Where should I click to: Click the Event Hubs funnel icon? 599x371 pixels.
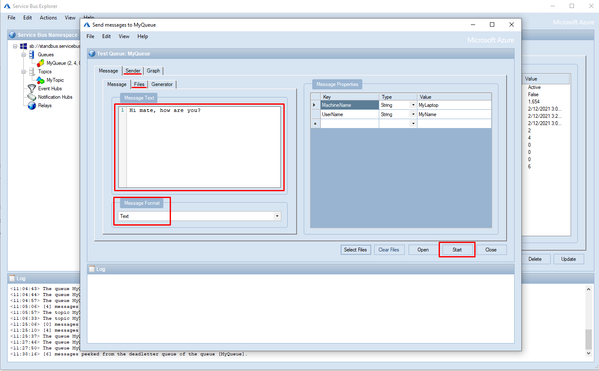[x=32, y=88]
